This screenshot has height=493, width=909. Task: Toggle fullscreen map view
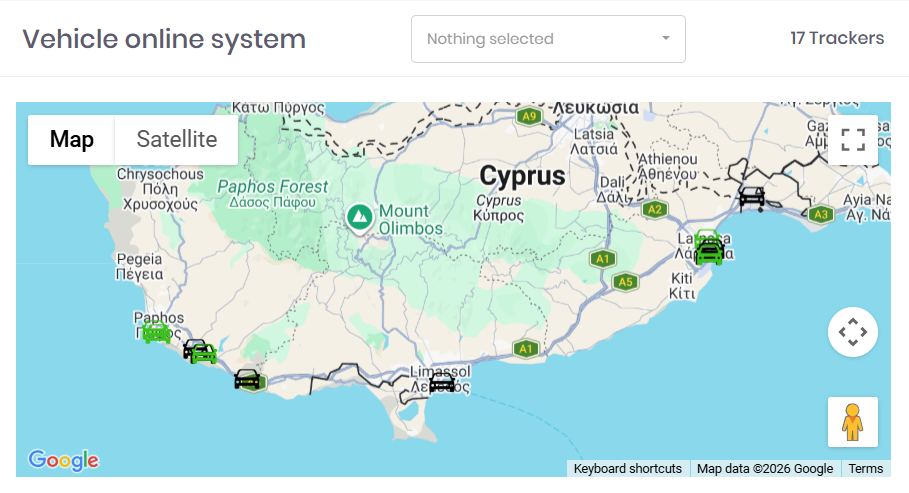point(852,140)
